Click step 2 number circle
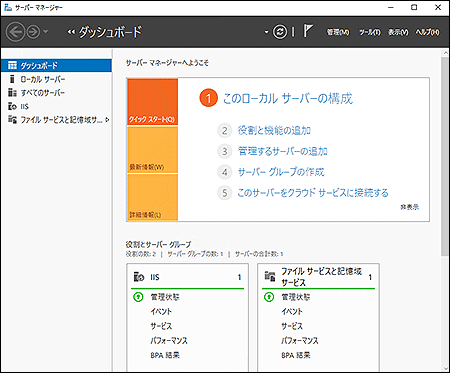This screenshot has width=450, height=373. (x=225, y=130)
